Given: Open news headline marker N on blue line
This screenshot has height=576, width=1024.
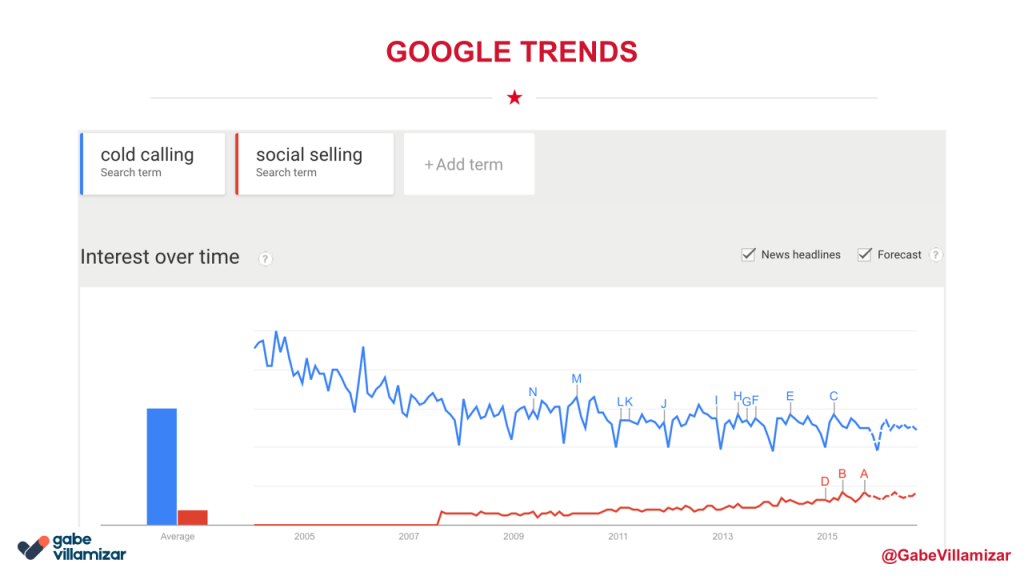Looking at the screenshot, I should point(533,392).
